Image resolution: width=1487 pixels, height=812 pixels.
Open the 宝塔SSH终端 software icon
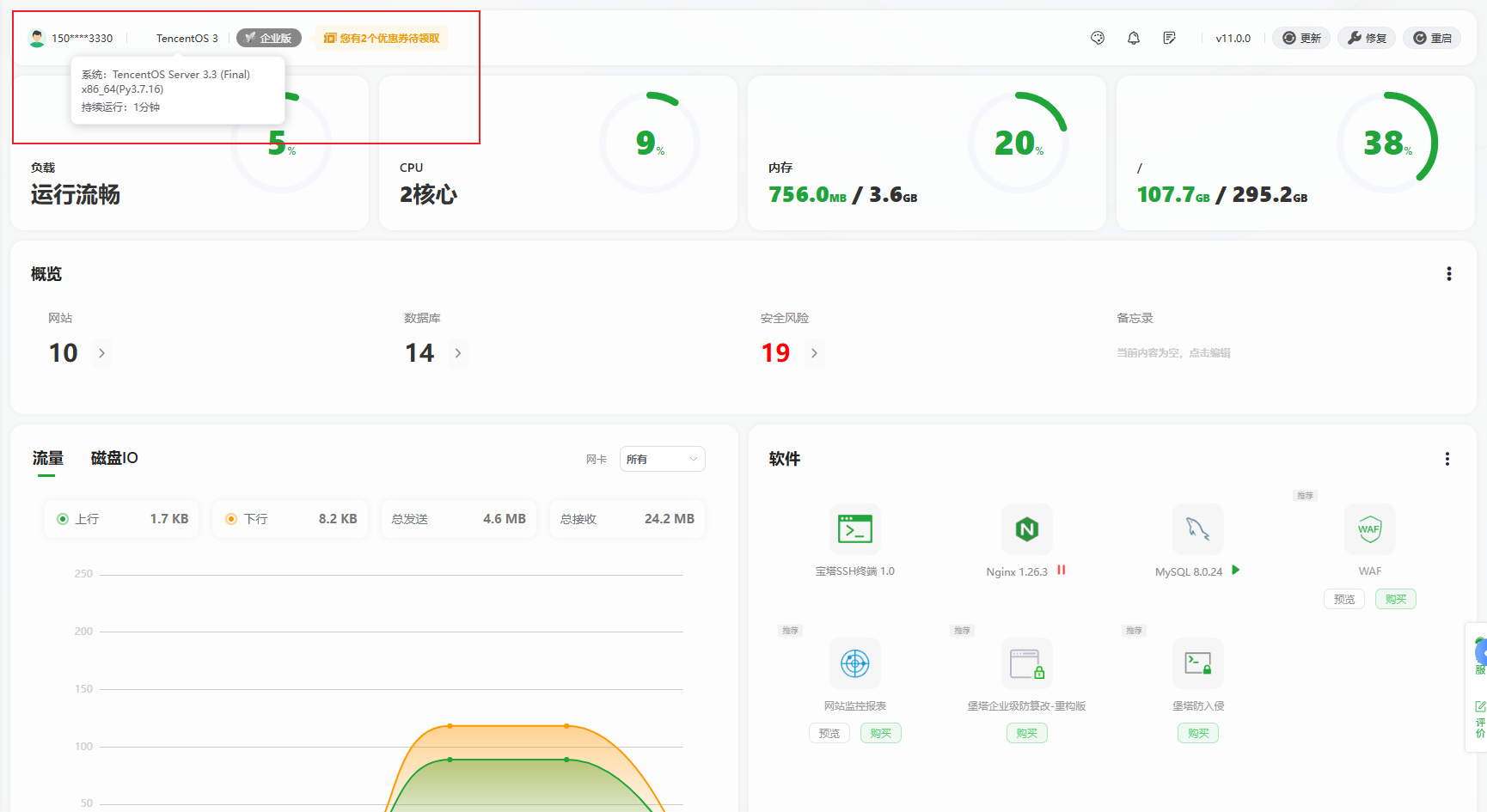coord(854,529)
